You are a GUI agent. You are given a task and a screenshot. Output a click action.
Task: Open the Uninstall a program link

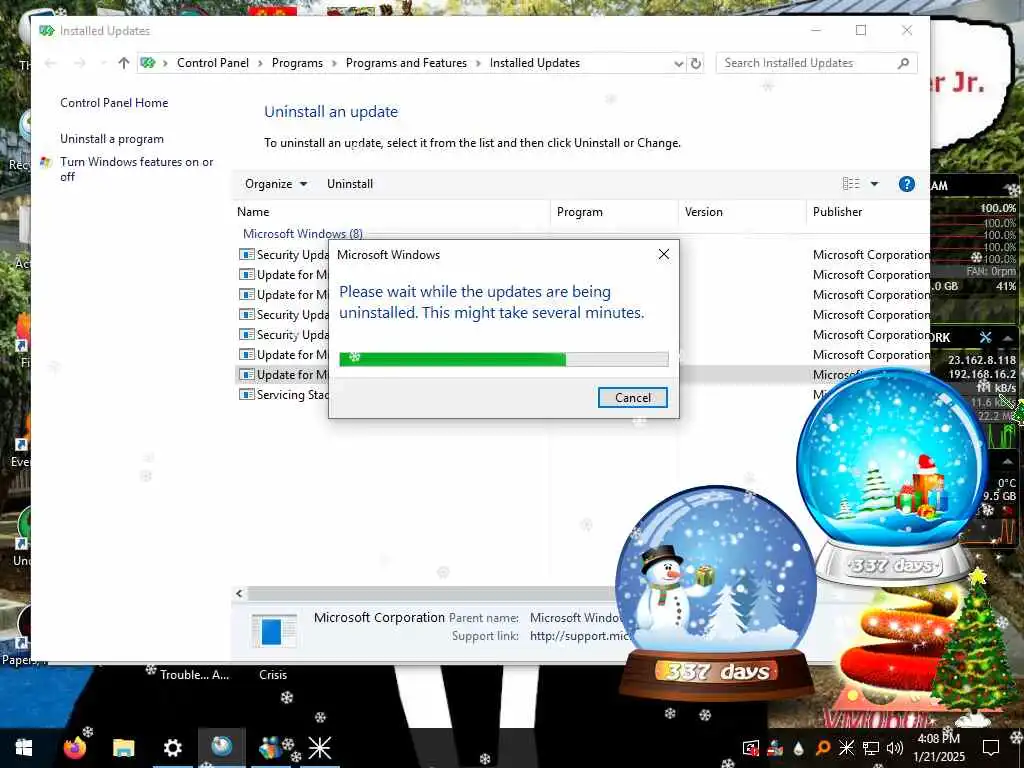[112, 139]
